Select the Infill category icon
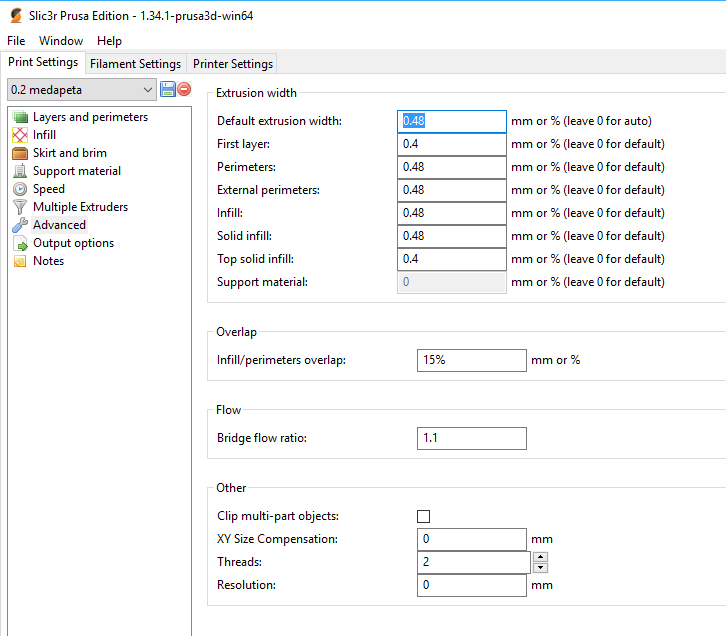 coord(20,135)
